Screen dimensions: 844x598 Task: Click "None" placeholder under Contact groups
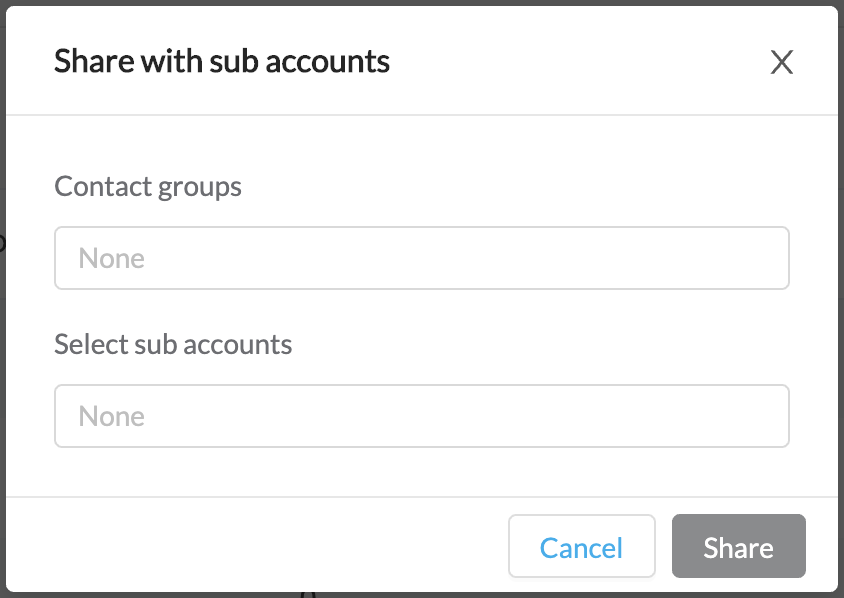tap(112, 259)
